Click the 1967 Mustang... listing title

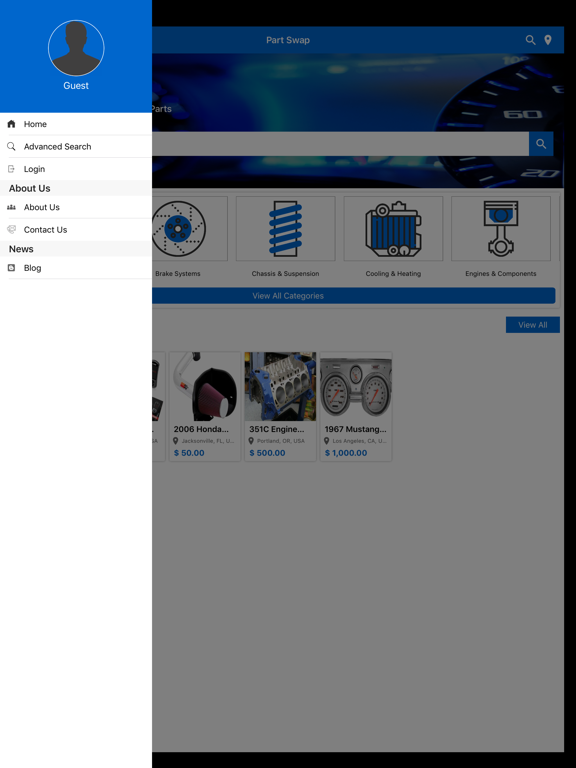[x=356, y=429]
